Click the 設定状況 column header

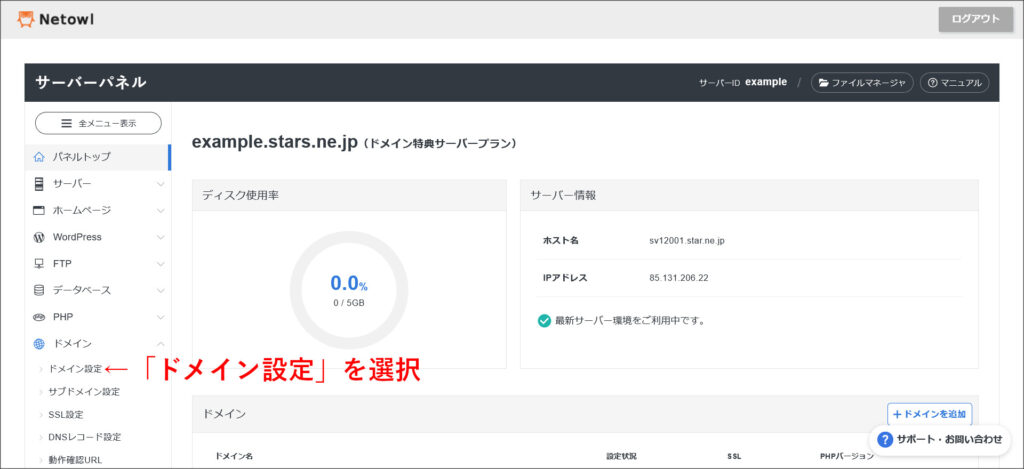[621, 456]
